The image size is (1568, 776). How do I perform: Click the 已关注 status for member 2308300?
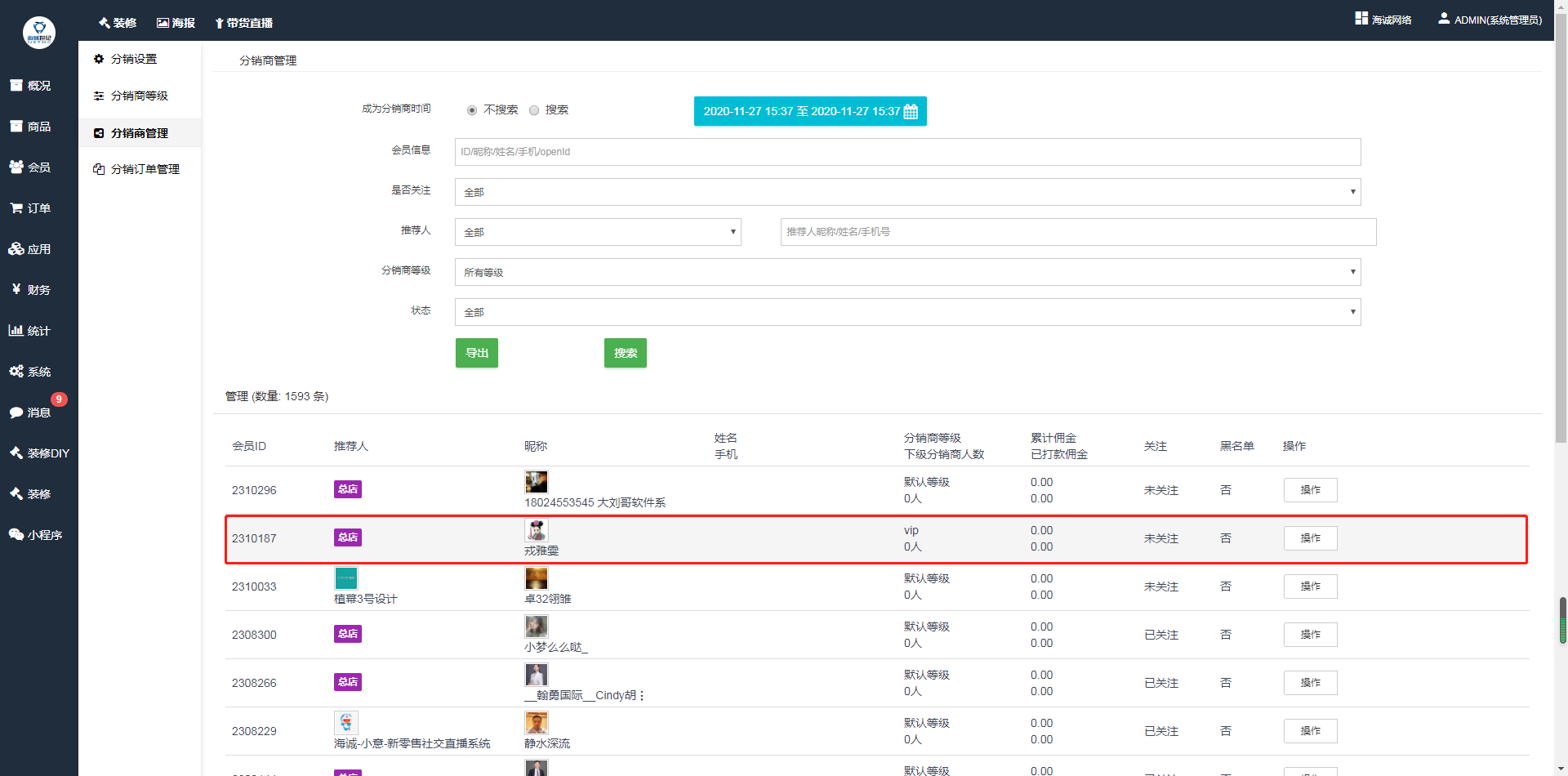click(x=1161, y=635)
